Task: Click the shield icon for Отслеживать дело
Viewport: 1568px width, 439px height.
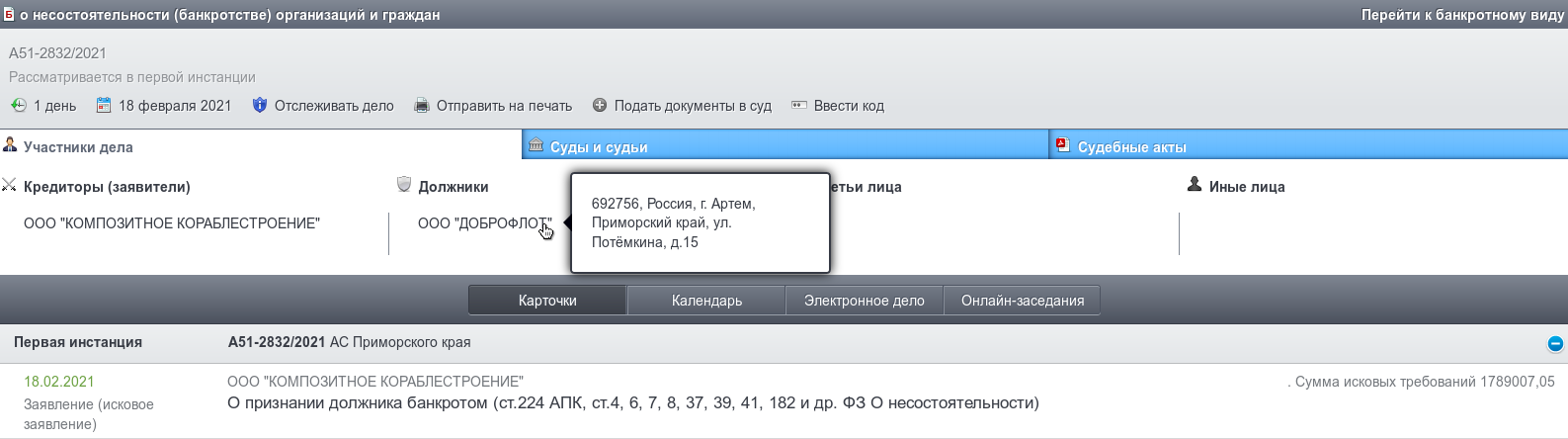Action: point(260,106)
